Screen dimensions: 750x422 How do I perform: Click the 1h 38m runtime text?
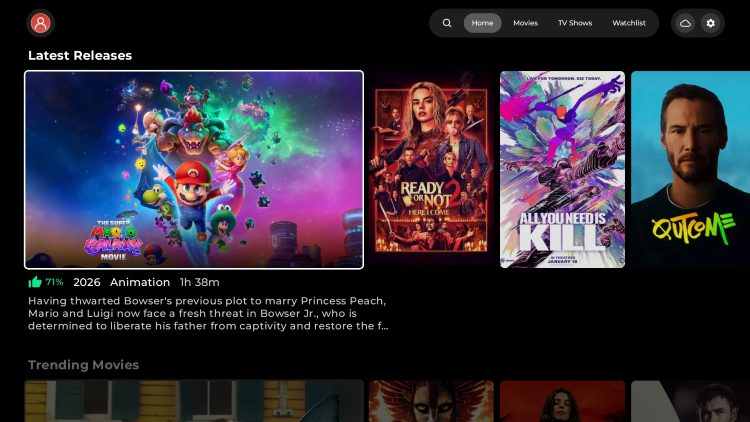pyautogui.click(x=199, y=282)
